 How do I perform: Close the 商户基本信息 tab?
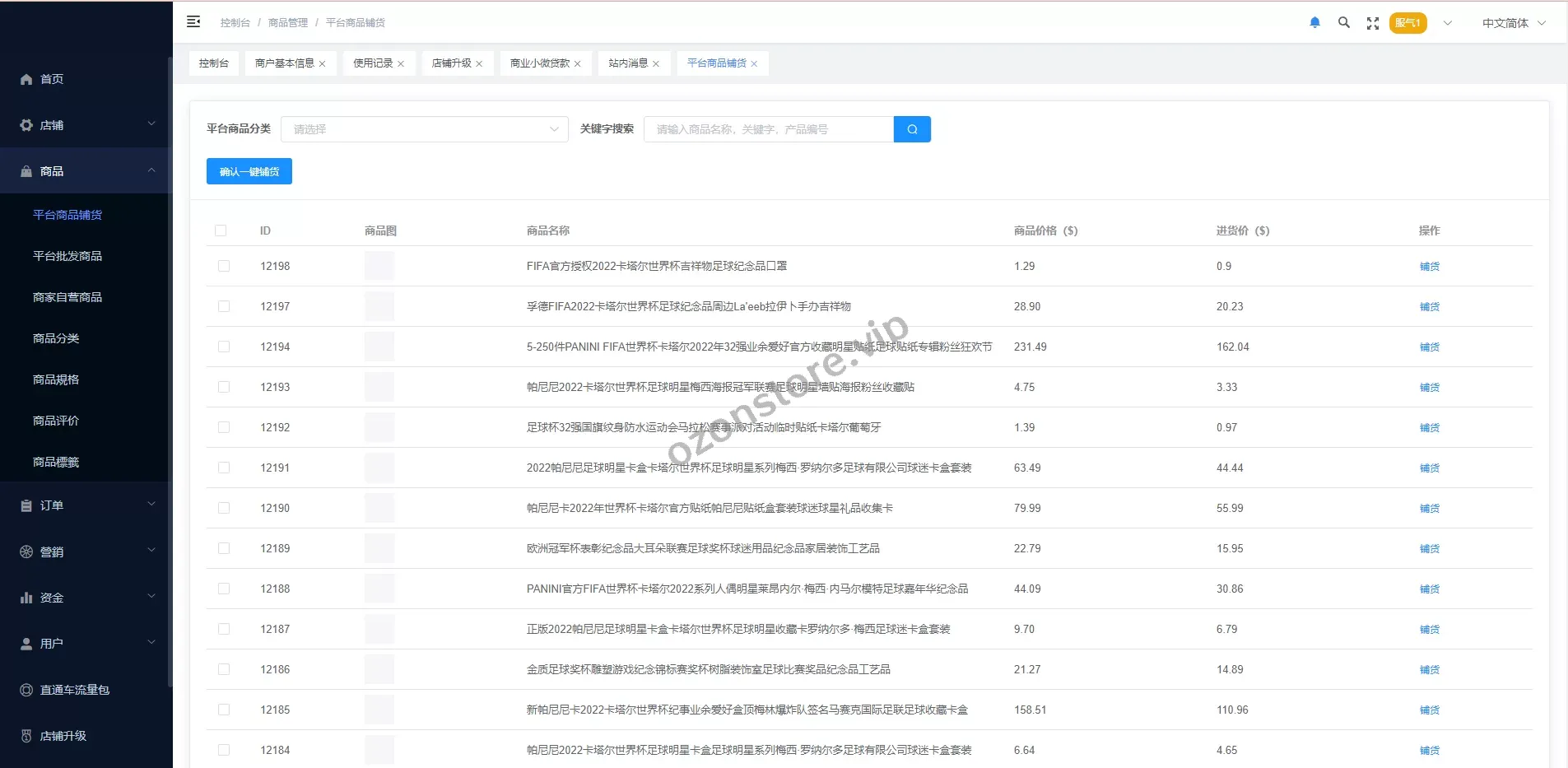pos(323,64)
